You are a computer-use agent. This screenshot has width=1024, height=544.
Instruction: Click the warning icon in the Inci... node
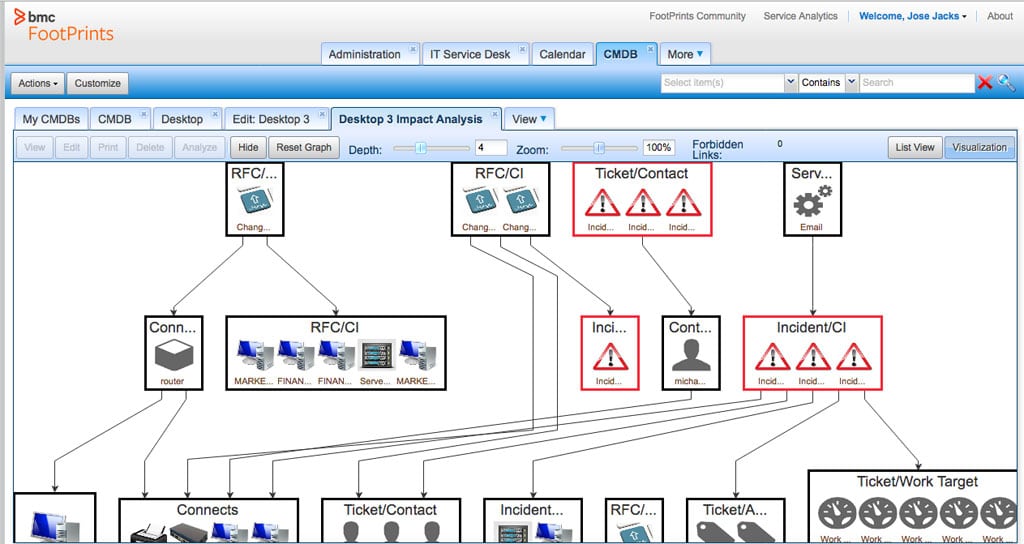(610, 357)
